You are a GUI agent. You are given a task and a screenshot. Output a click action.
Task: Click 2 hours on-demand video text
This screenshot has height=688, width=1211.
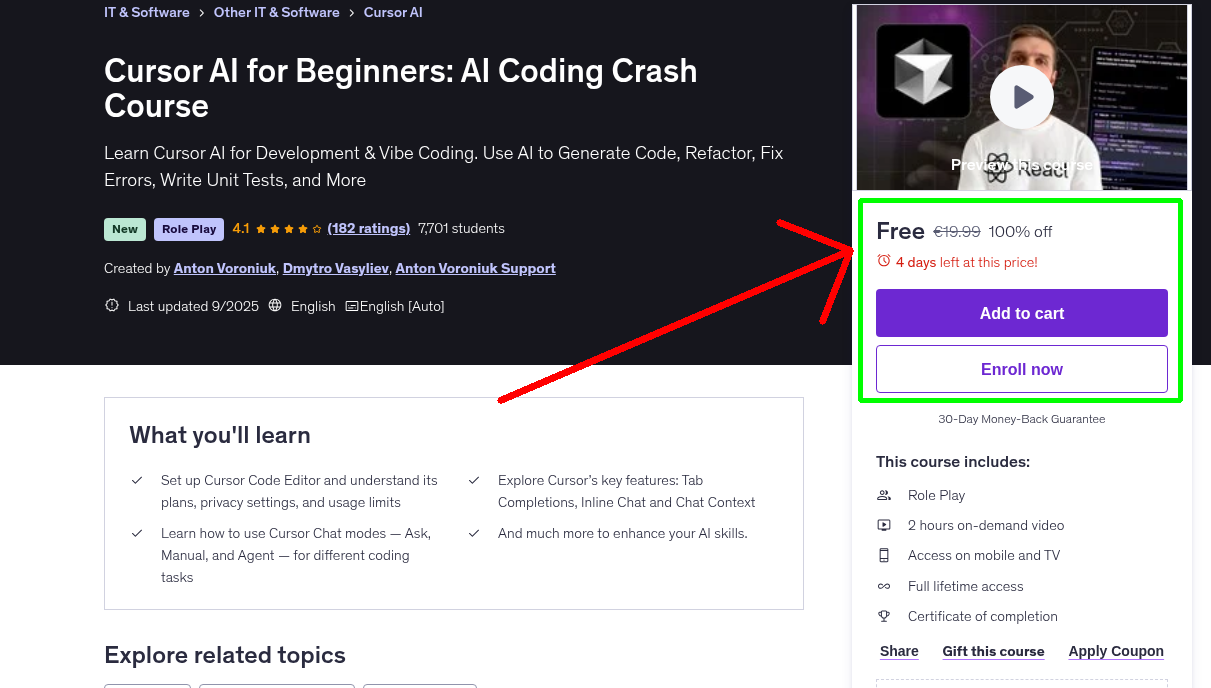[x=986, y=525]
